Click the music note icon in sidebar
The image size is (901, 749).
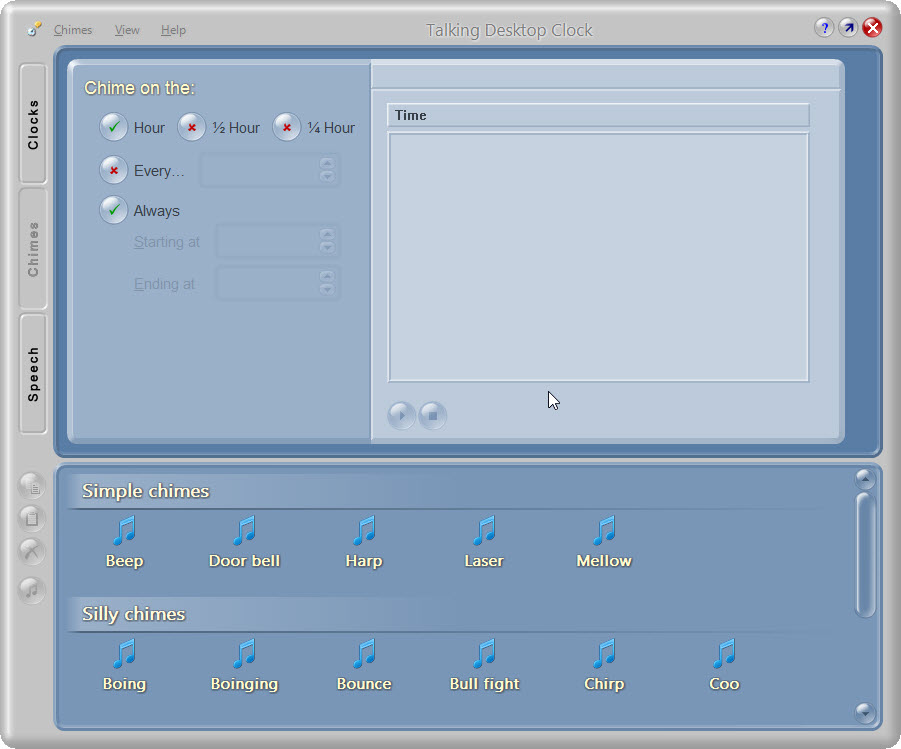tap(32, 590)
